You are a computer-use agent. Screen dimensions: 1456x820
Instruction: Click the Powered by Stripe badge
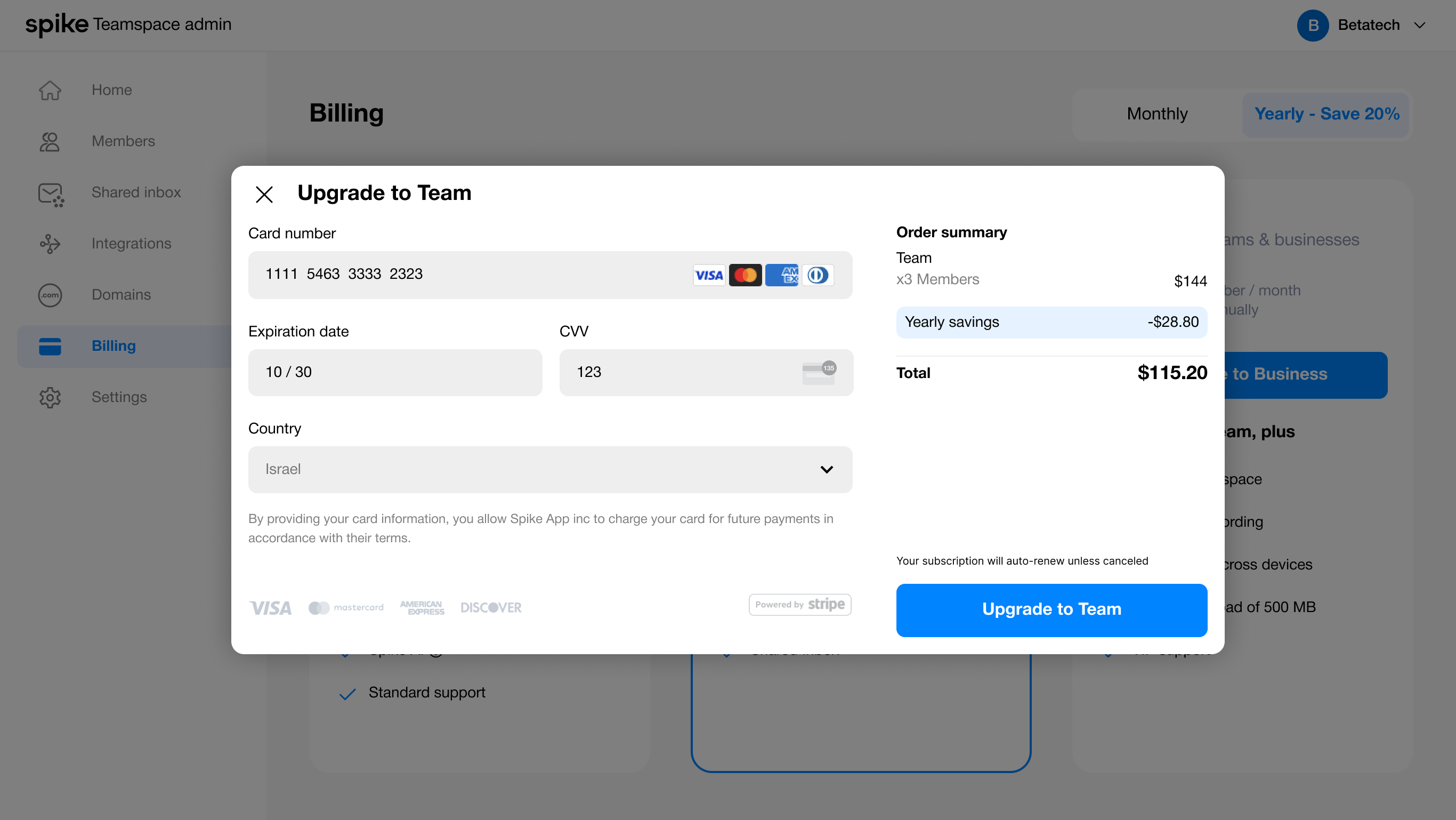(x=799, y=605)
